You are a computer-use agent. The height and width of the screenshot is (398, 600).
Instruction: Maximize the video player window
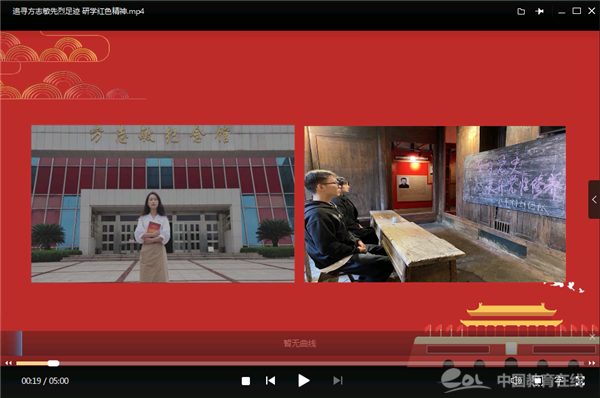click(576, 11)
